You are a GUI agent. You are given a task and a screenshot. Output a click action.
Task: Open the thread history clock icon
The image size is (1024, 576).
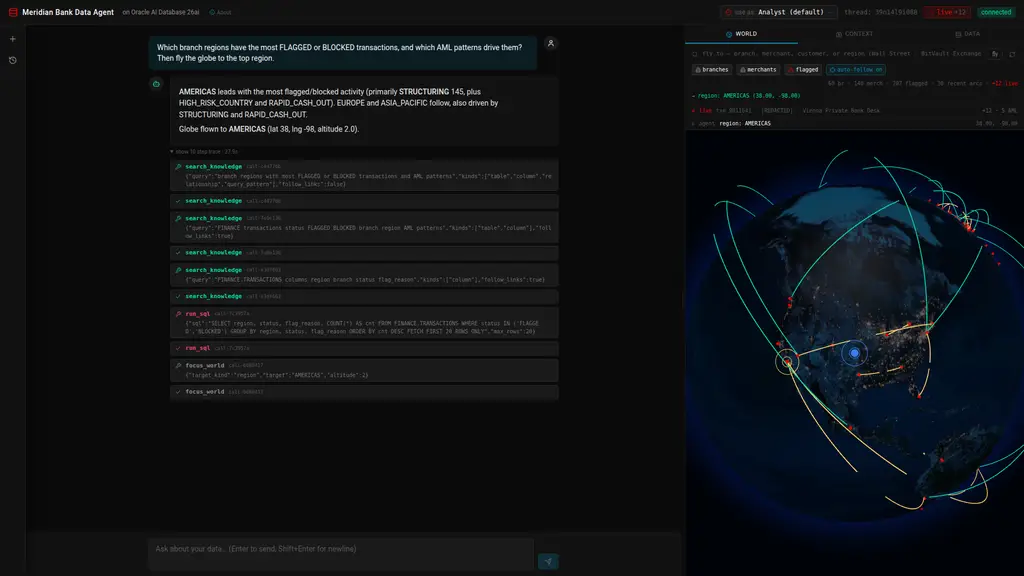click(12, 60)
